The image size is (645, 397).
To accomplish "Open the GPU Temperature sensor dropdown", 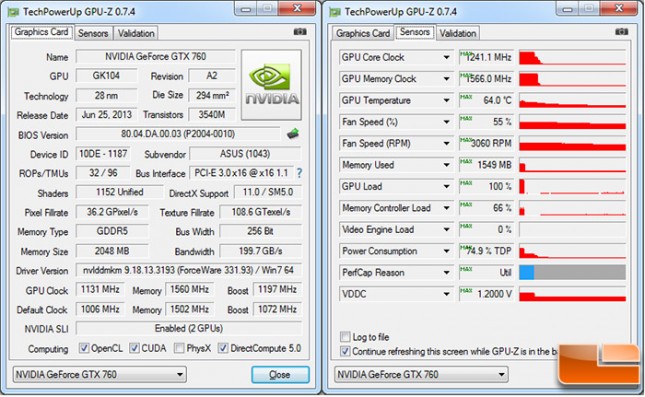I will pos(446,100).
